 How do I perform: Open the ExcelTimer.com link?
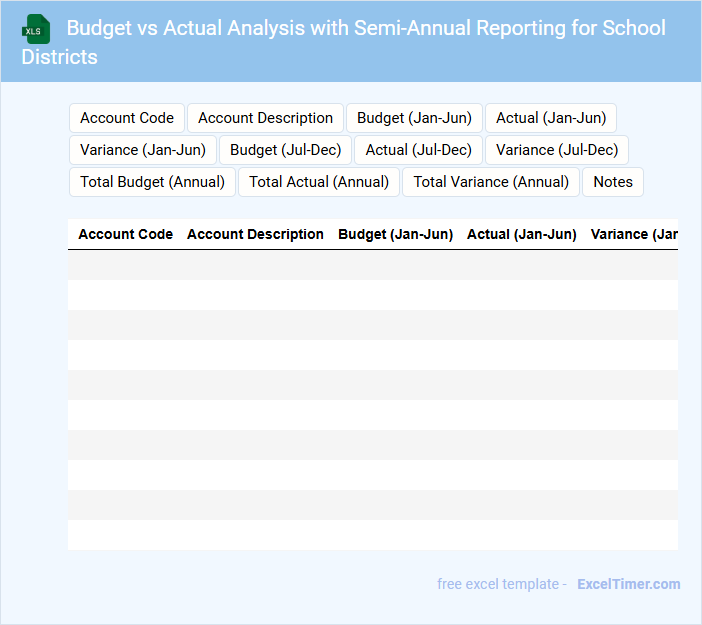point(628,584)
